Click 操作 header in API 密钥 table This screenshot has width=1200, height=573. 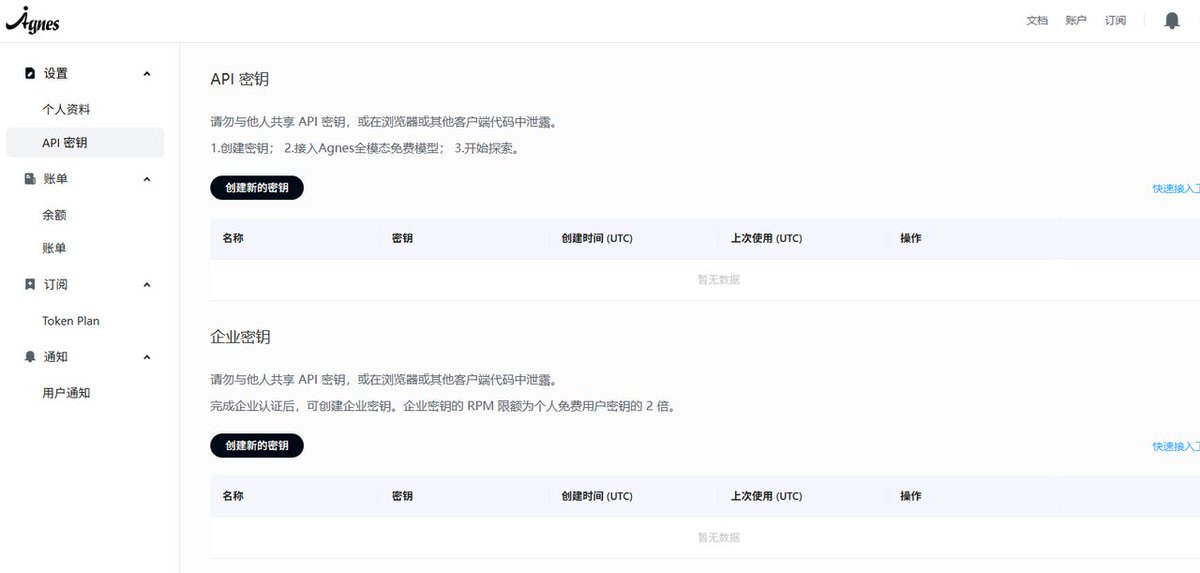click(911, 238)
